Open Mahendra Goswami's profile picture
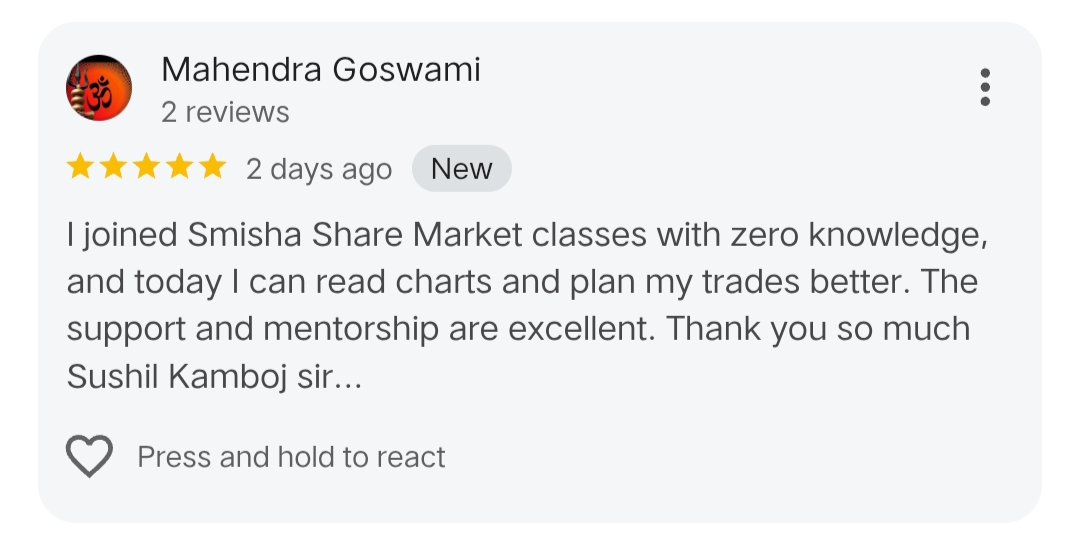This screenshot has height=544, width=1080. tap(99, 88)
